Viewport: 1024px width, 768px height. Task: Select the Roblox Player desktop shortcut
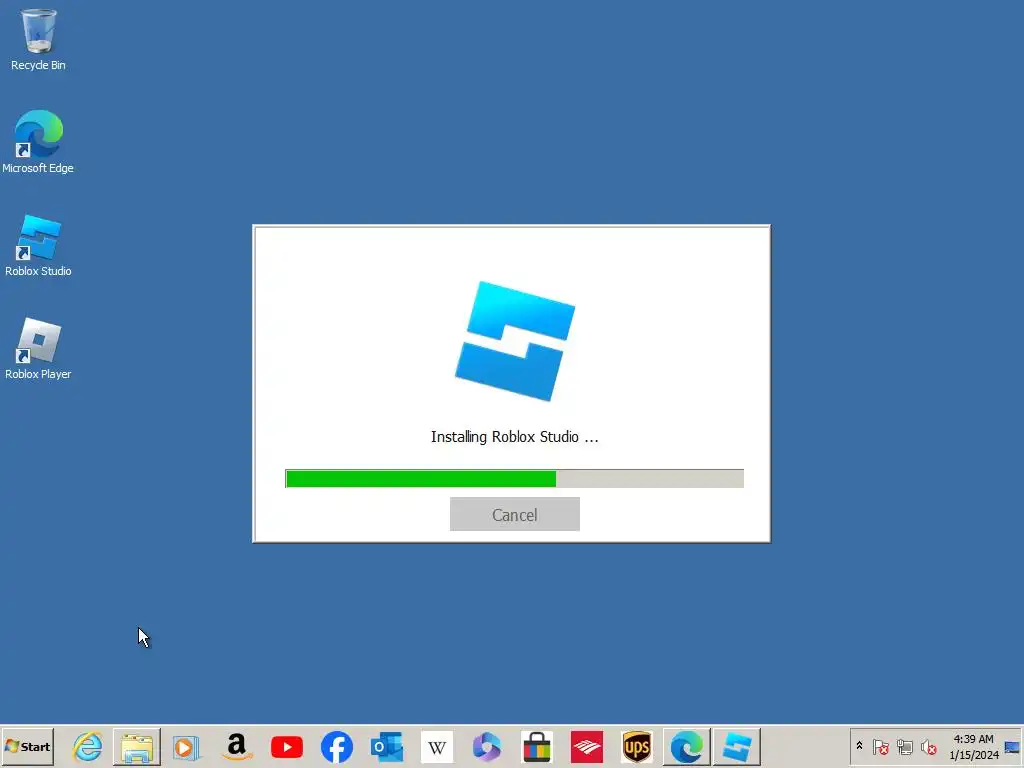pos(38,349)
